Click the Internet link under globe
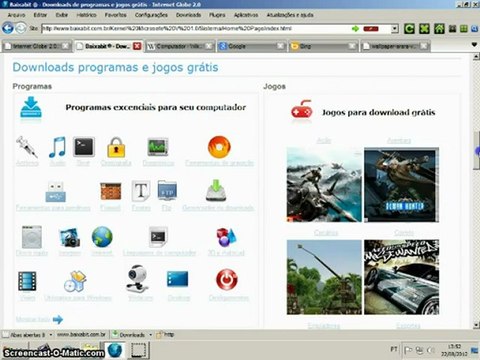 [x=102, y=253]
